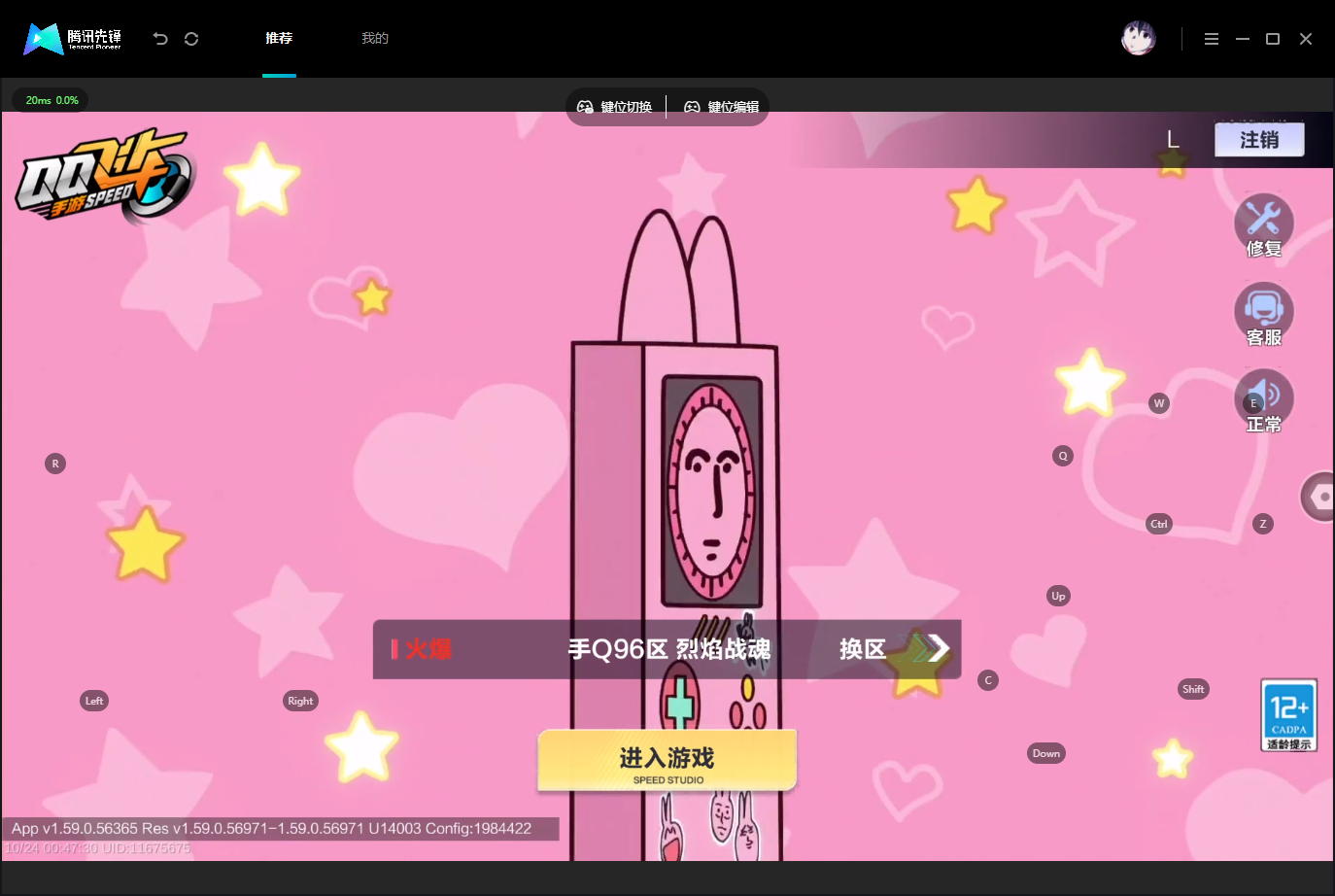Click the refresh icon in title bar
Viewport: 1335px width, 896px height.
(x=191, y=39)
